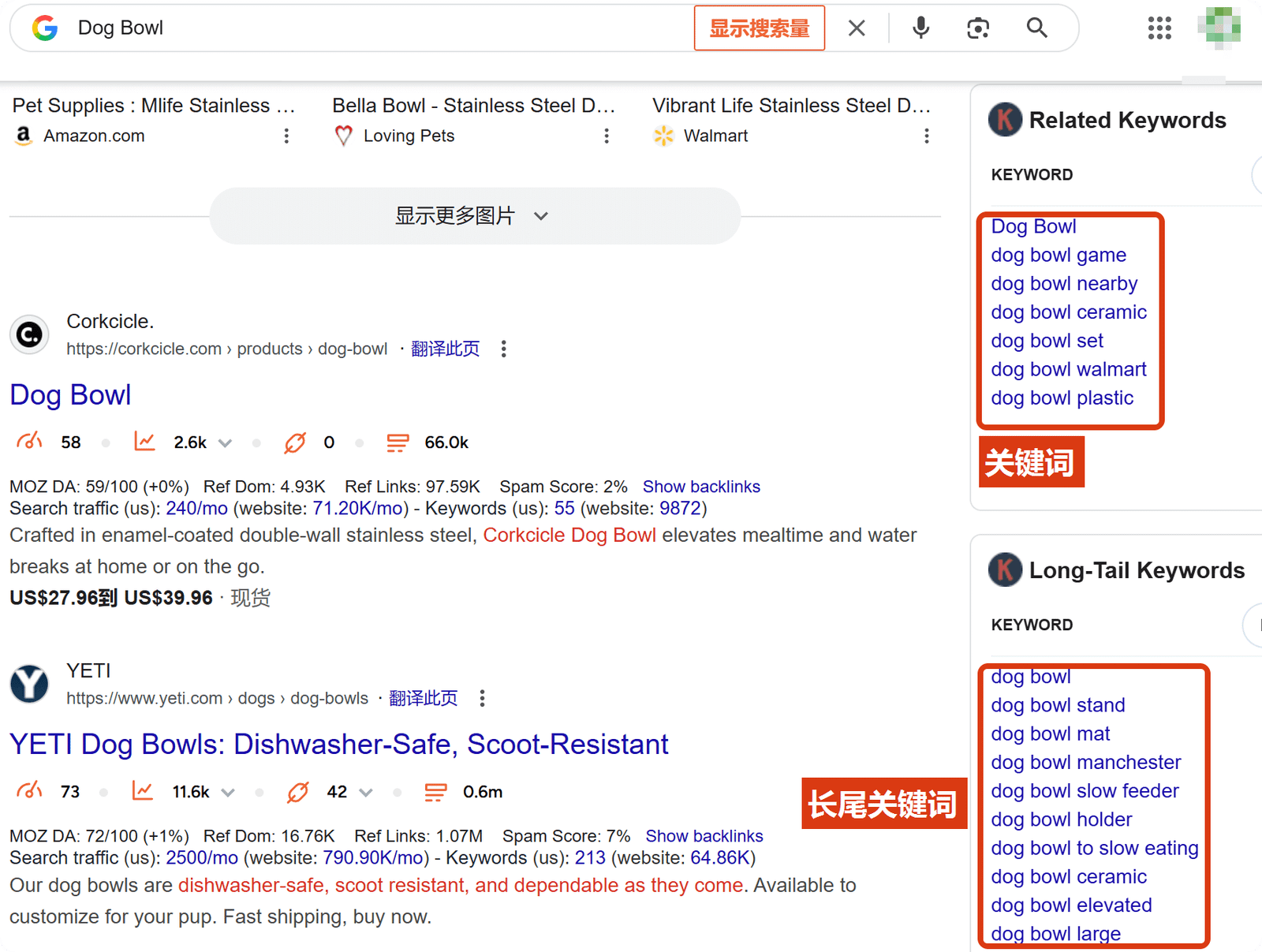Select long-tail keyword 'dog bowl slow feeder'

1085,791
